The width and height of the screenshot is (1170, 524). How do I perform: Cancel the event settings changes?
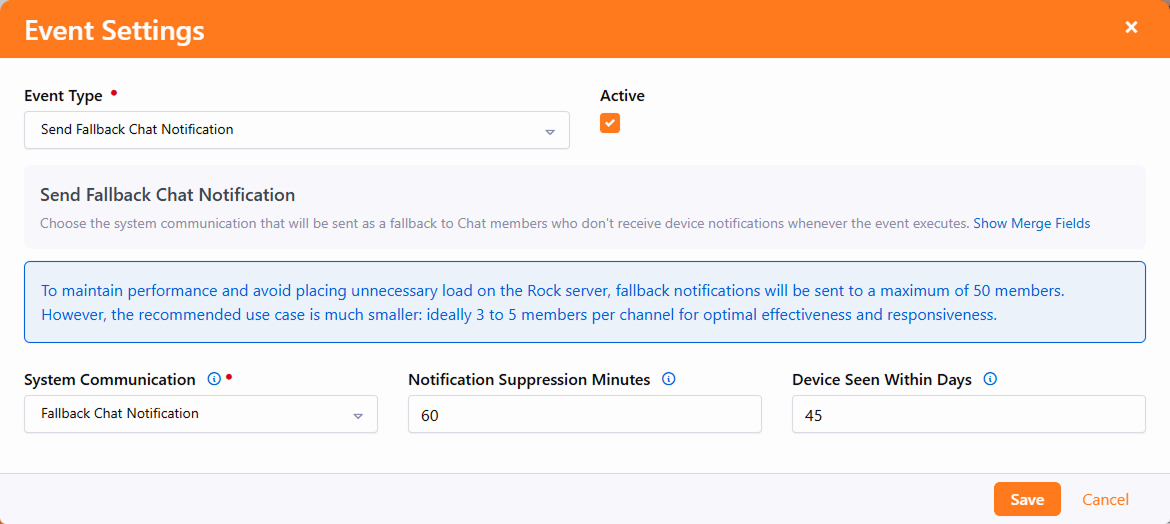(x=1105, y=499)
